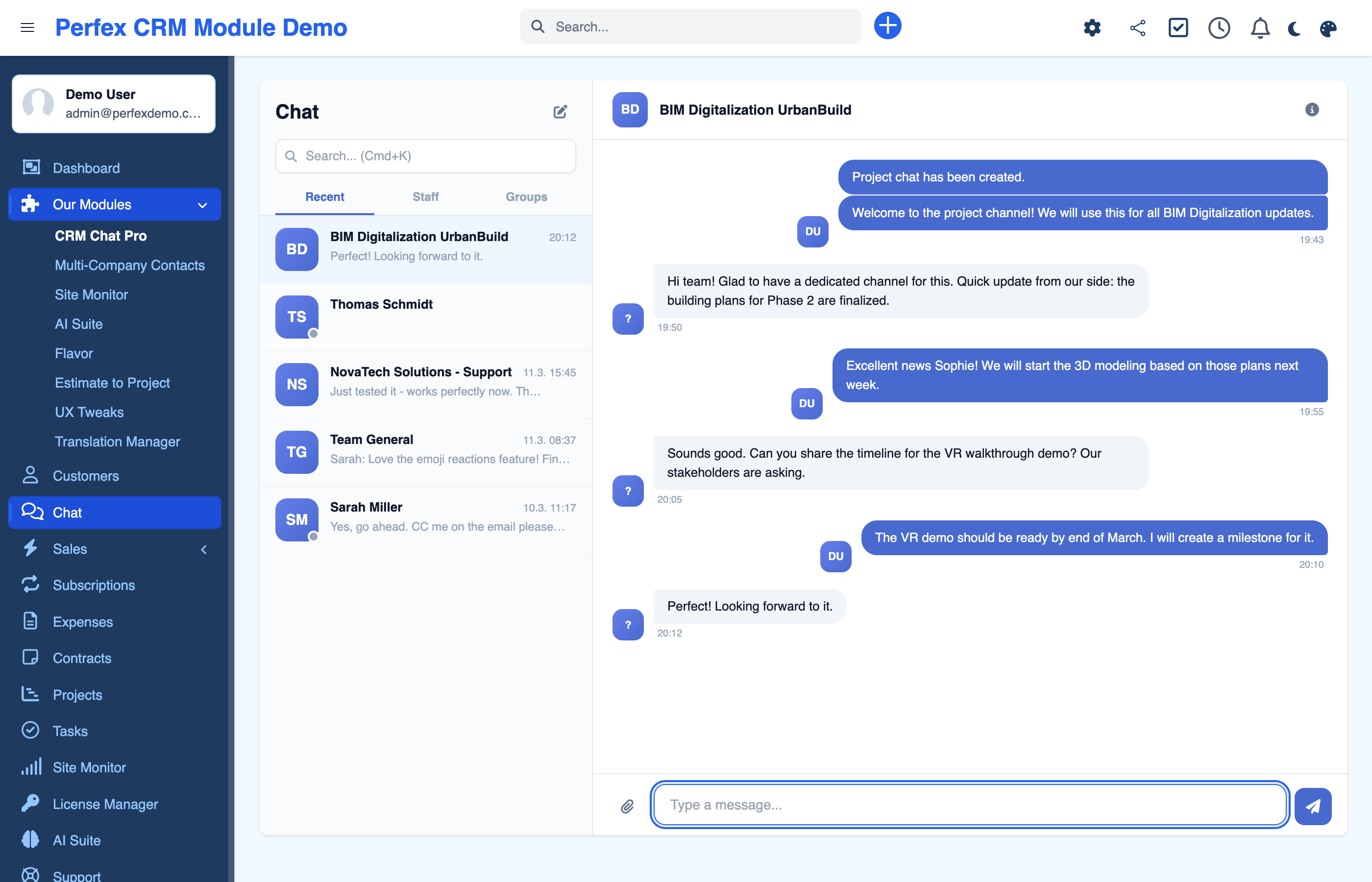
Task: Open the share icon in top bar
Action: [1137, 27]
